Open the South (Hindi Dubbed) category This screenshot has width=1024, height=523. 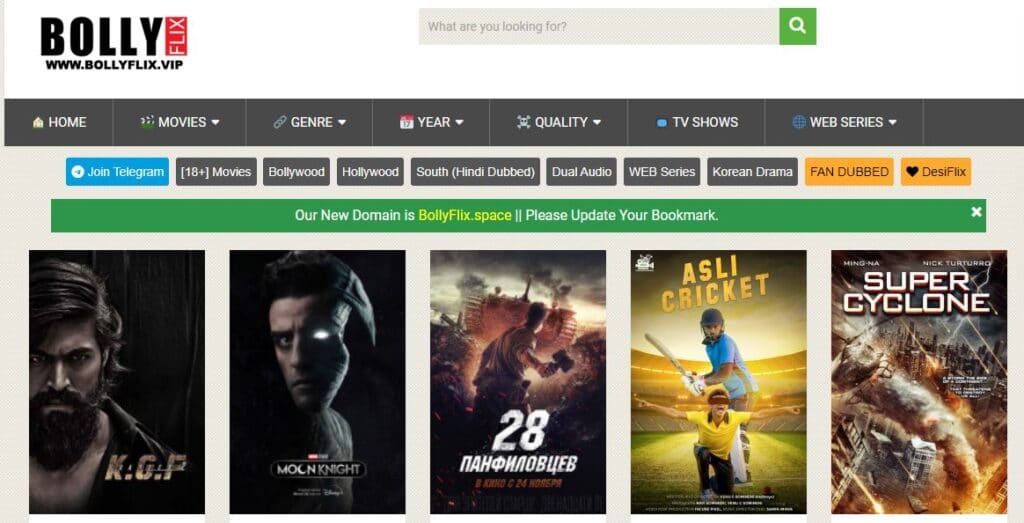click(477, 172)
